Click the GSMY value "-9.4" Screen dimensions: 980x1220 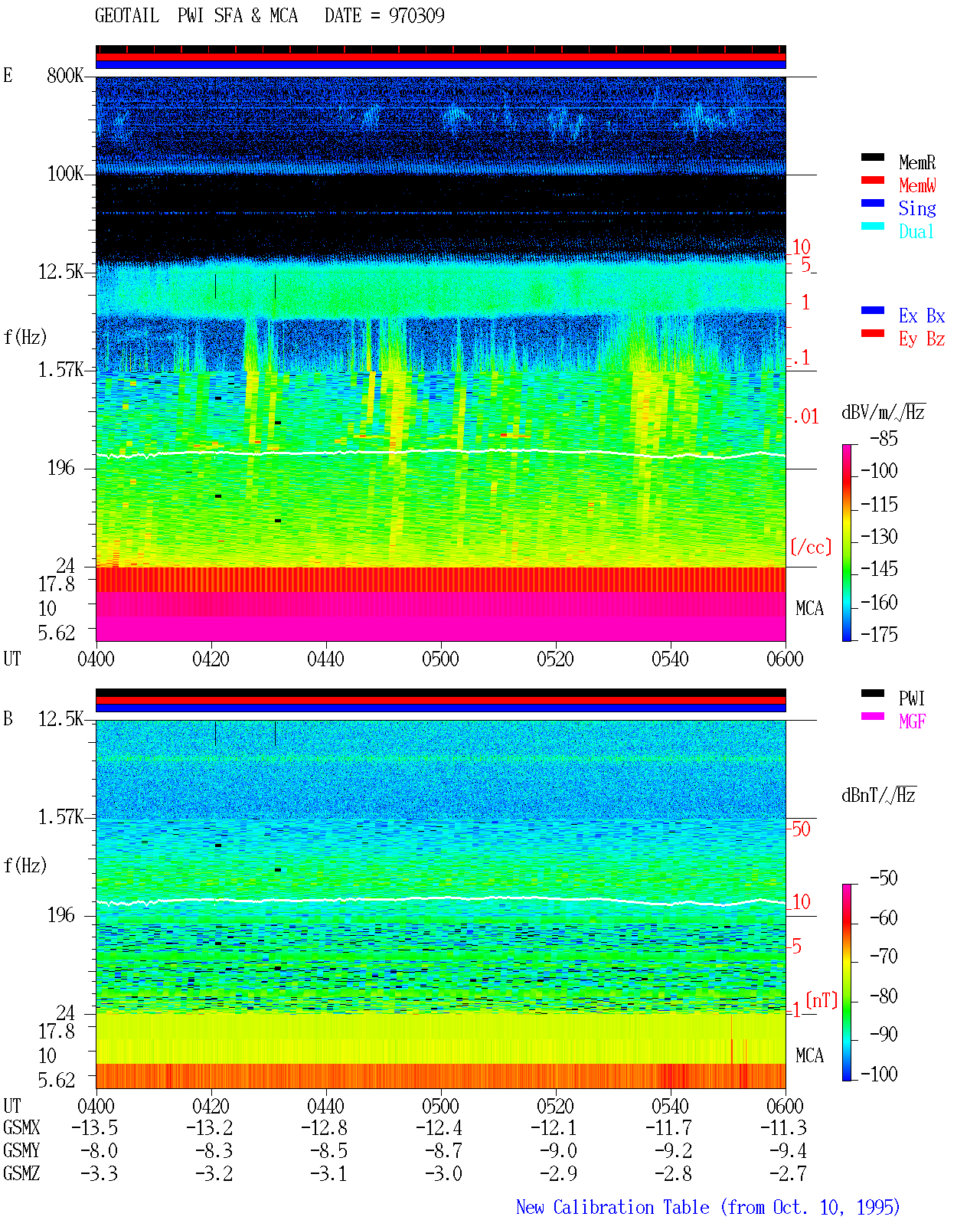[x=789, y=1150]
